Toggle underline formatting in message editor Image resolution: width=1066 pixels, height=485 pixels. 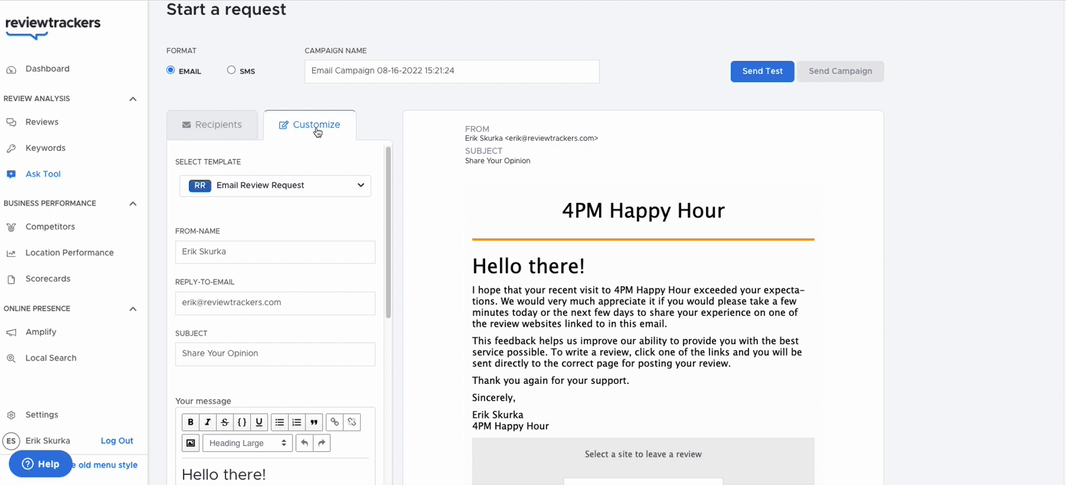click(x=259, y=422)
